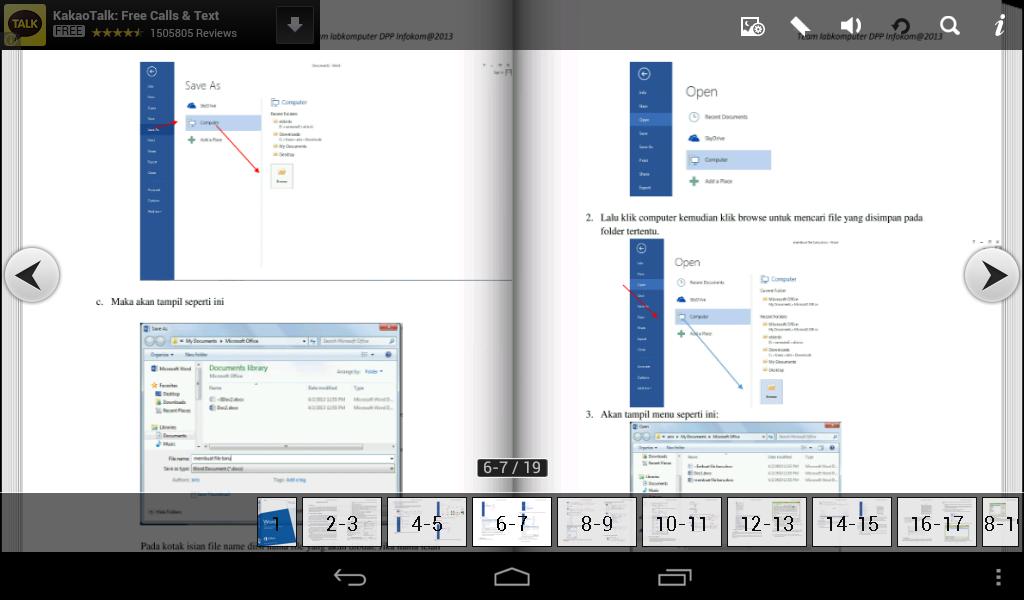
Task: Tap the undo rotate-arrow icon
Action: 900,26
